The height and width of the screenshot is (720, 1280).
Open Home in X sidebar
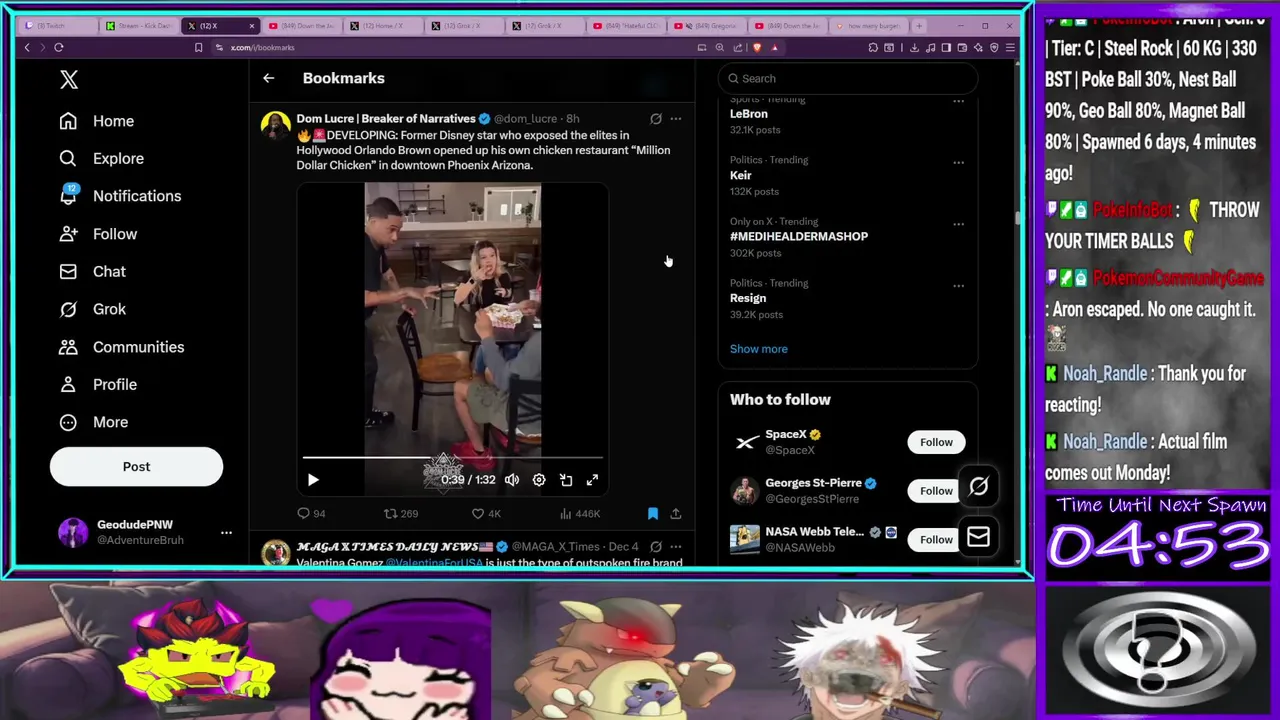96,121
